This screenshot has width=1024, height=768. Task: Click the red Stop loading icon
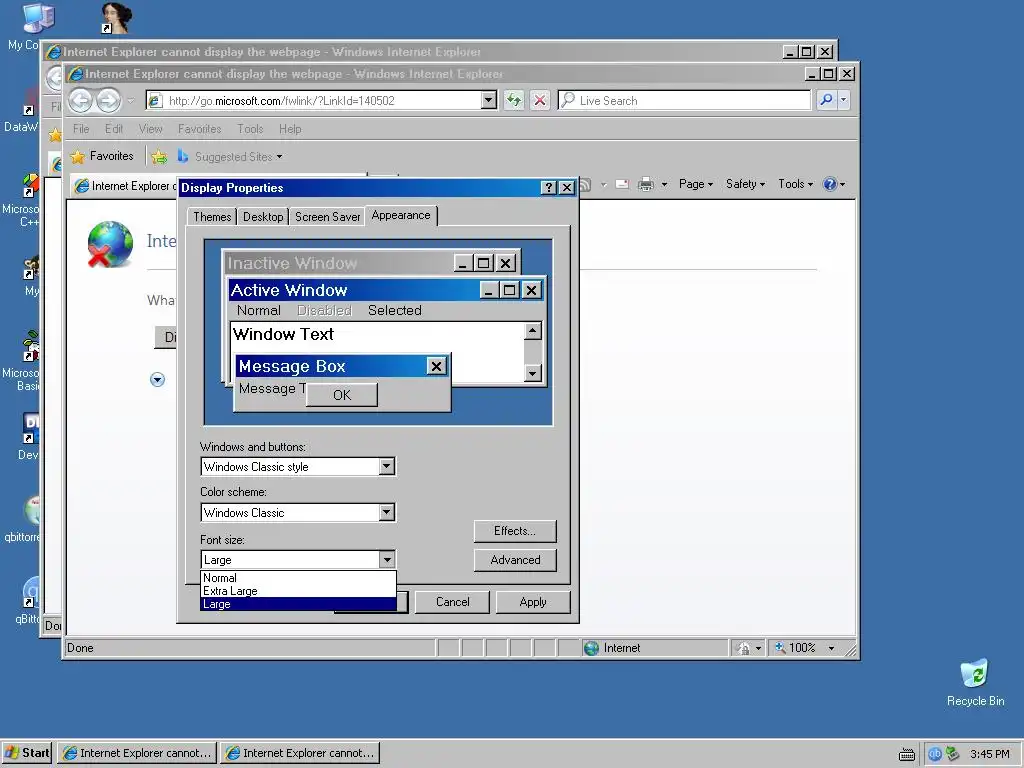coord(540,100)
